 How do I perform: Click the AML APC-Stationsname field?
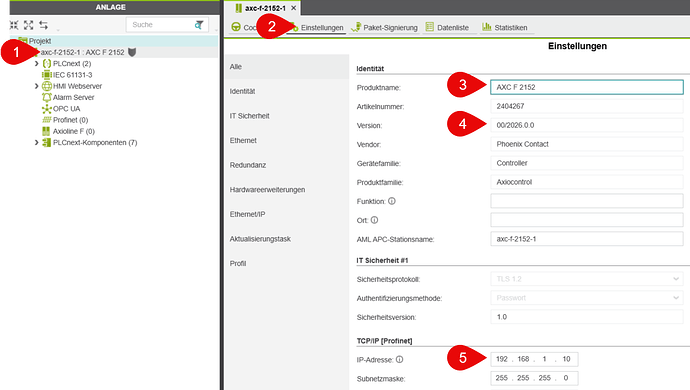point(587,239)
